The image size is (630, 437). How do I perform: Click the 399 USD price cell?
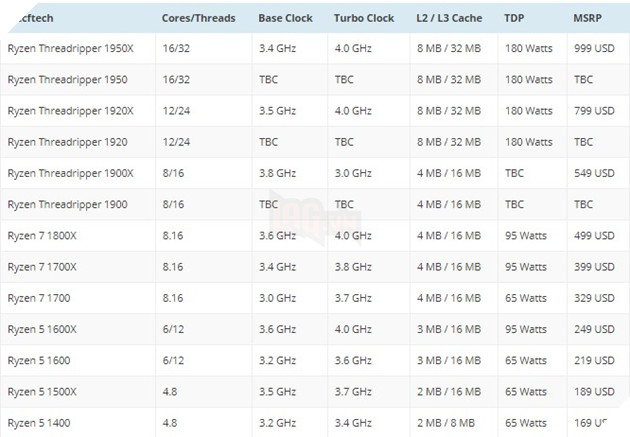[x=594, y=267]
